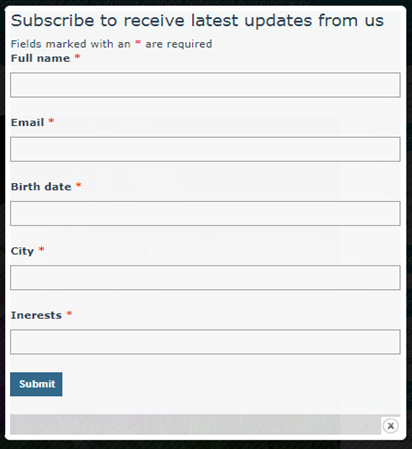Focus the Full name input field
412x449 pixels.
tap(205, 85)
